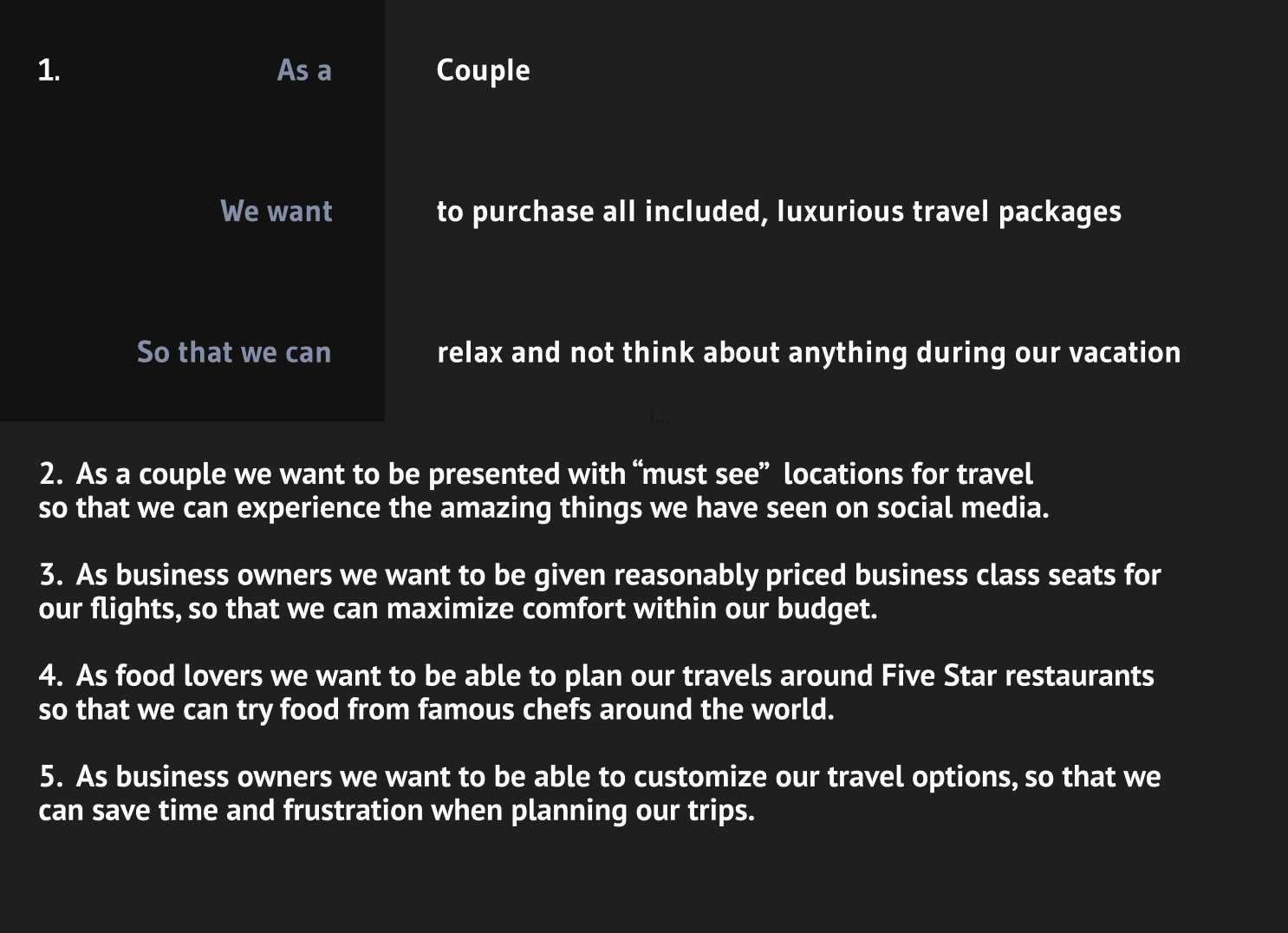This screenshot has width=1288, height=933.
Task: Click 'save time and frustration' line
Action: 396,811
